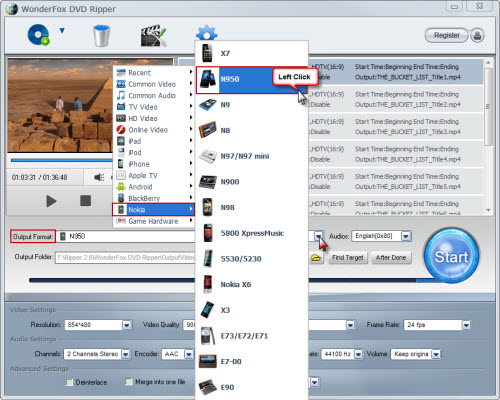500x400 pixels.
Task: Click the Output Format N950 field
Action: pyautogui.click(x=126, y=236)
